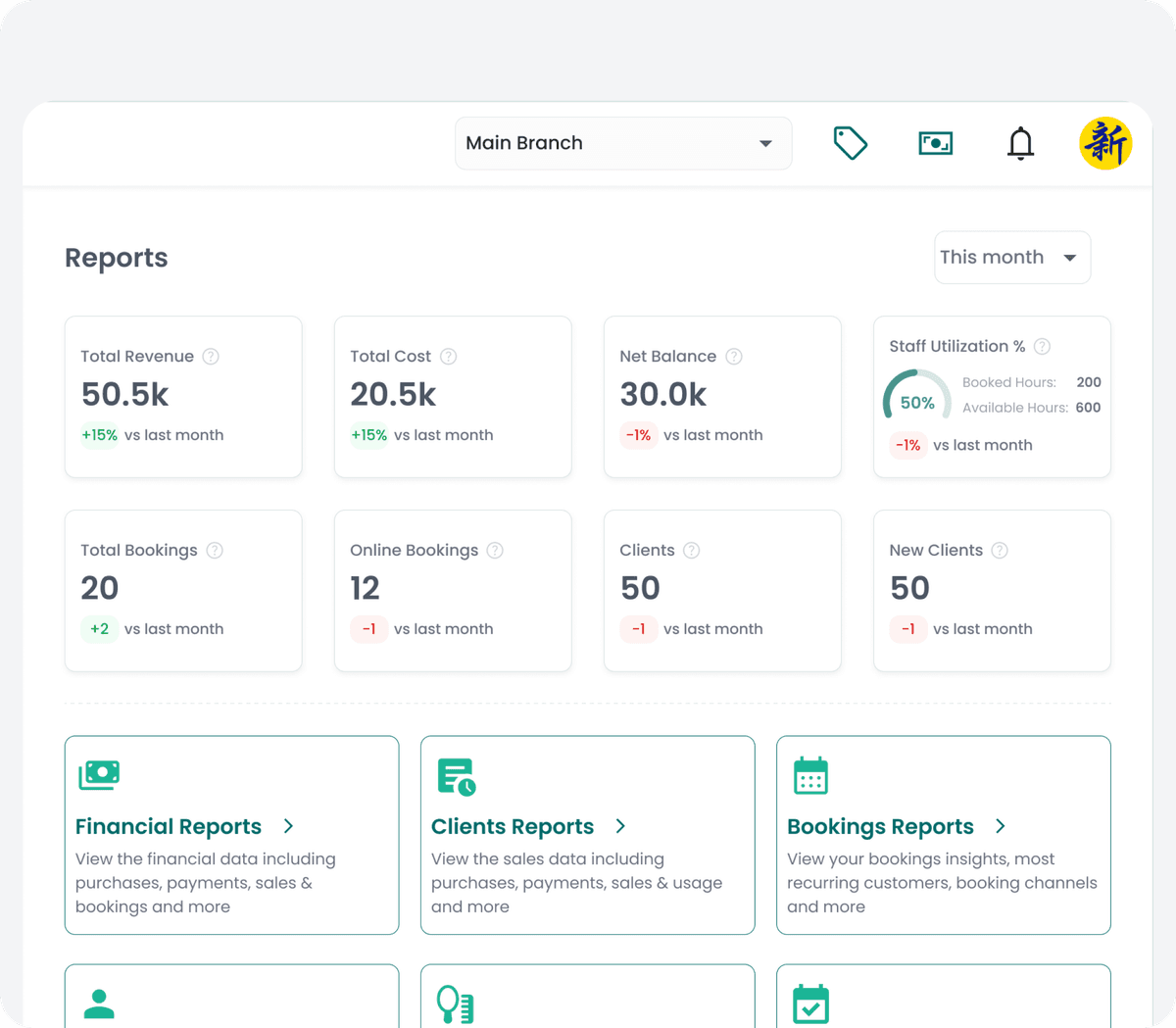Click the New Clients question mark icon

click(1000, 550)
